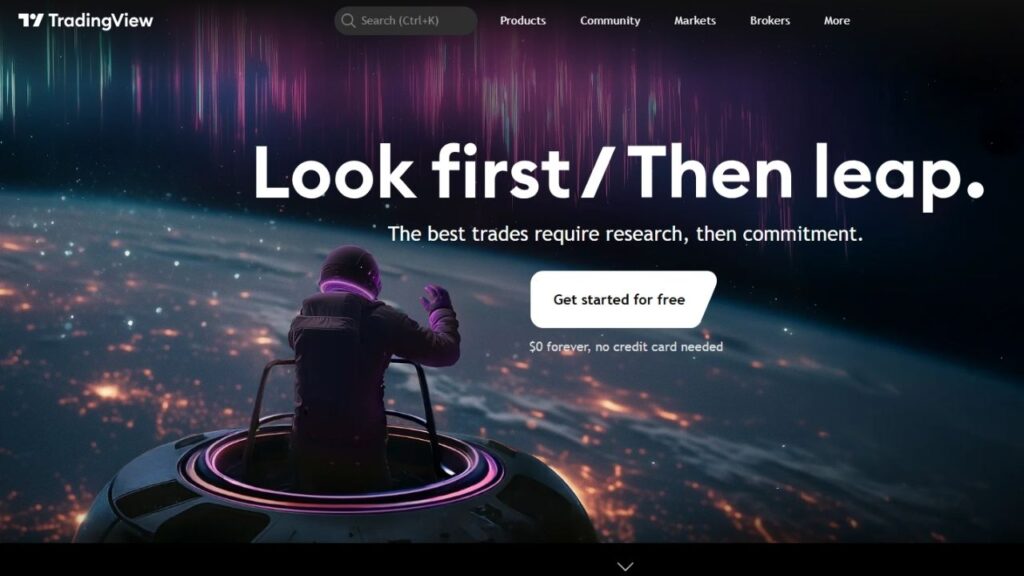Screen dimensions: 1024x576
Task: Open the Community menu
Action: point(610,21)
